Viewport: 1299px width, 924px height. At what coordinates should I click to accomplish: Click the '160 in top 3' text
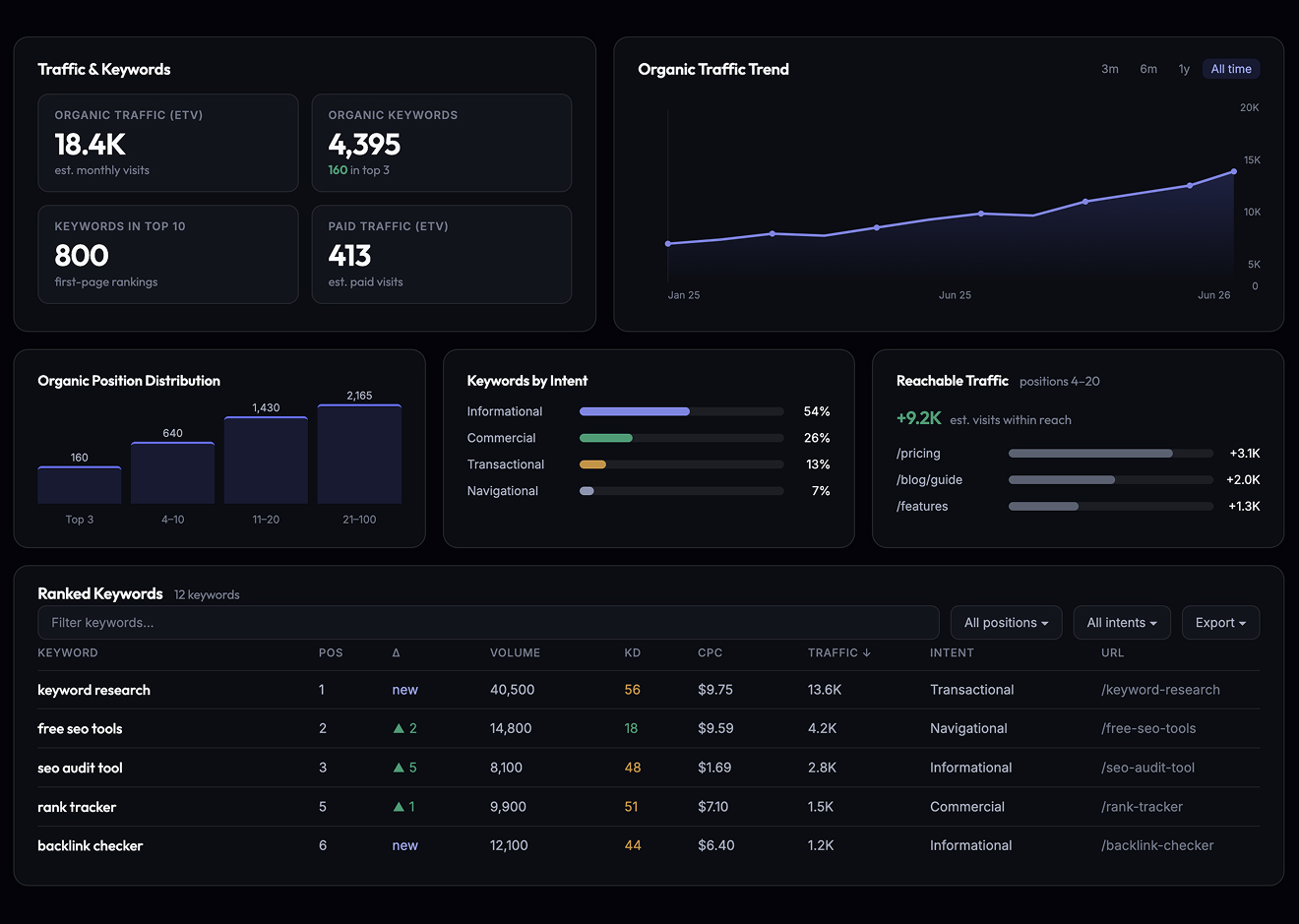point(358,170)
